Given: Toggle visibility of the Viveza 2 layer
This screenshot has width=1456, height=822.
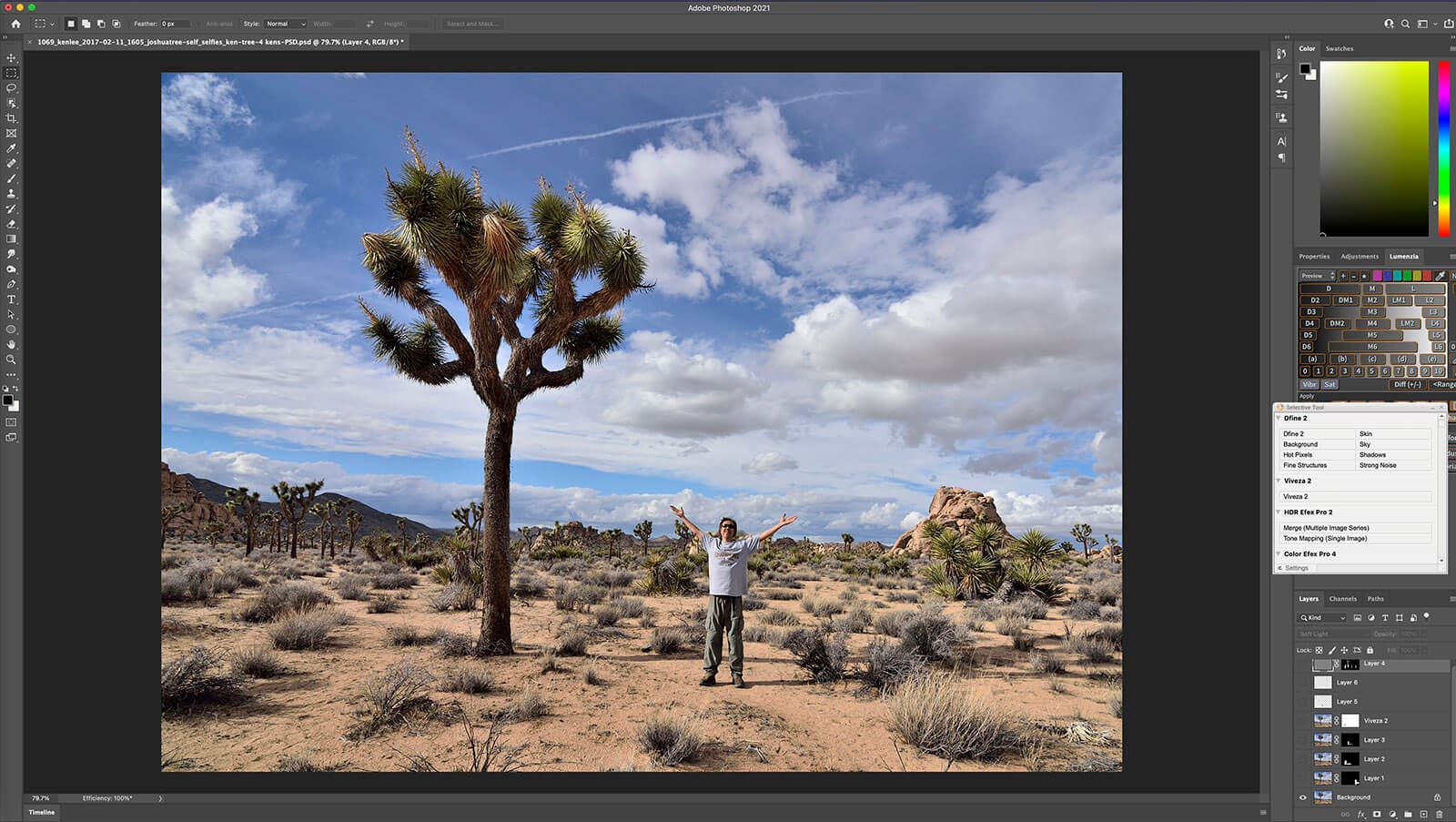Looking at the screenshot, I should tap(1302, 721).
